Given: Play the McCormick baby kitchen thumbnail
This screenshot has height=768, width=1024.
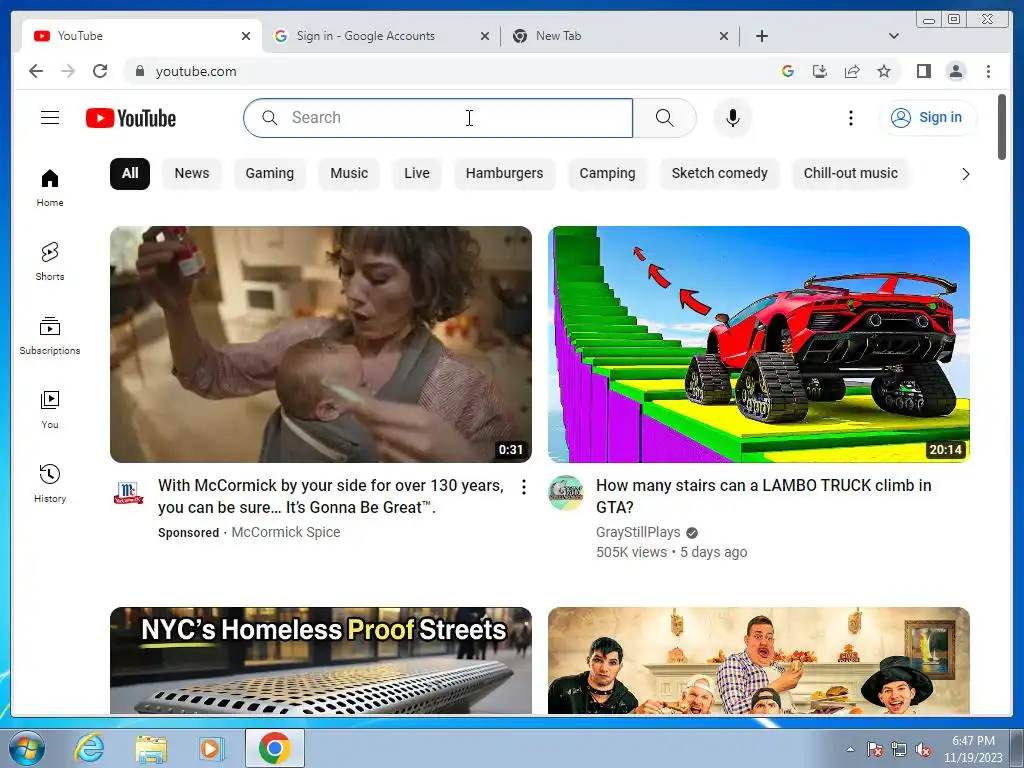Looking at the screenshot, I should tap(321, 344).
